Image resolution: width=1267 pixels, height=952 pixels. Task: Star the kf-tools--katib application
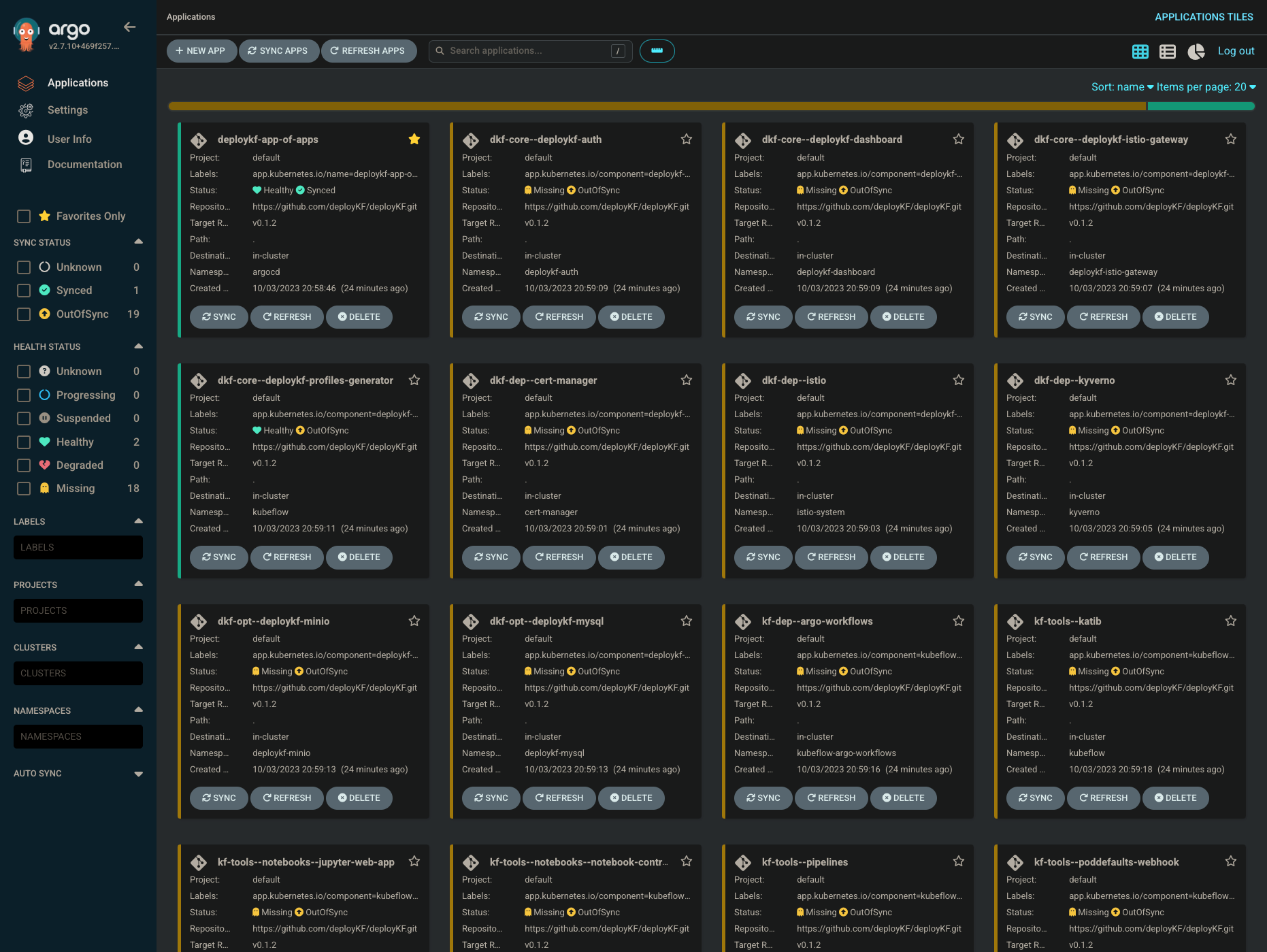click(x=1231, y=621)
